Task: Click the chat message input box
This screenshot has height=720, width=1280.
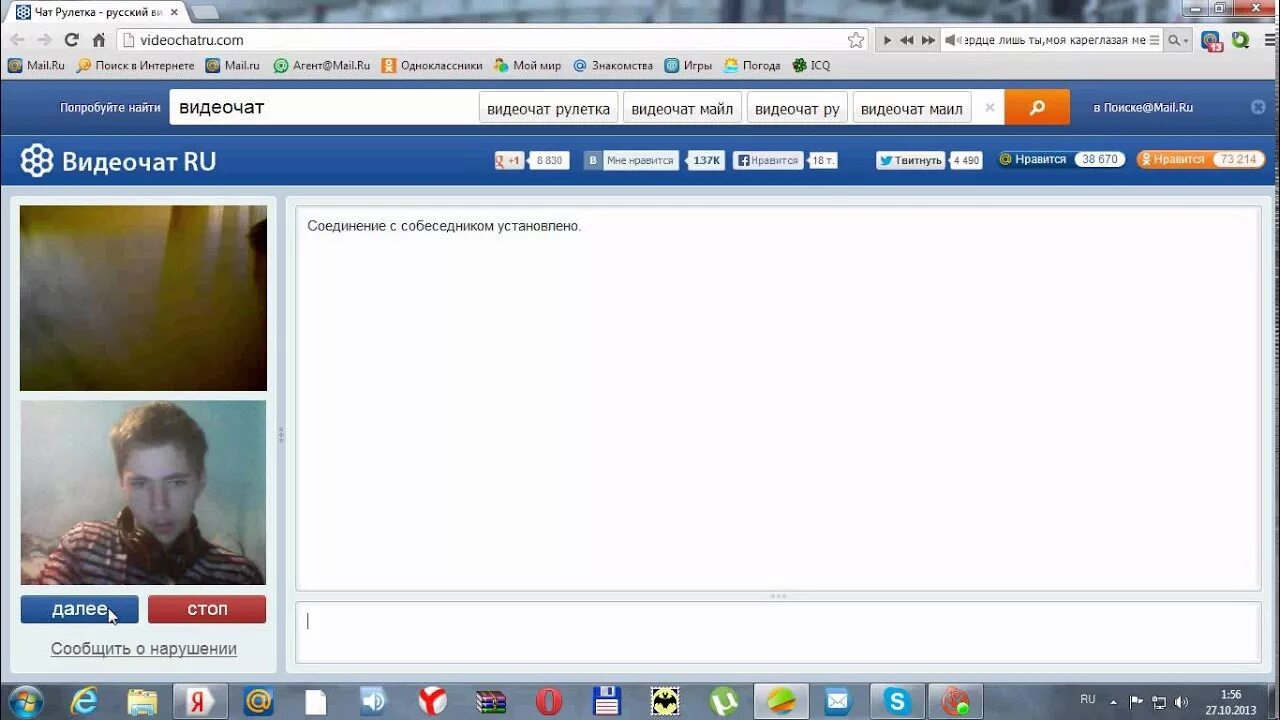Action: (778, 632)
